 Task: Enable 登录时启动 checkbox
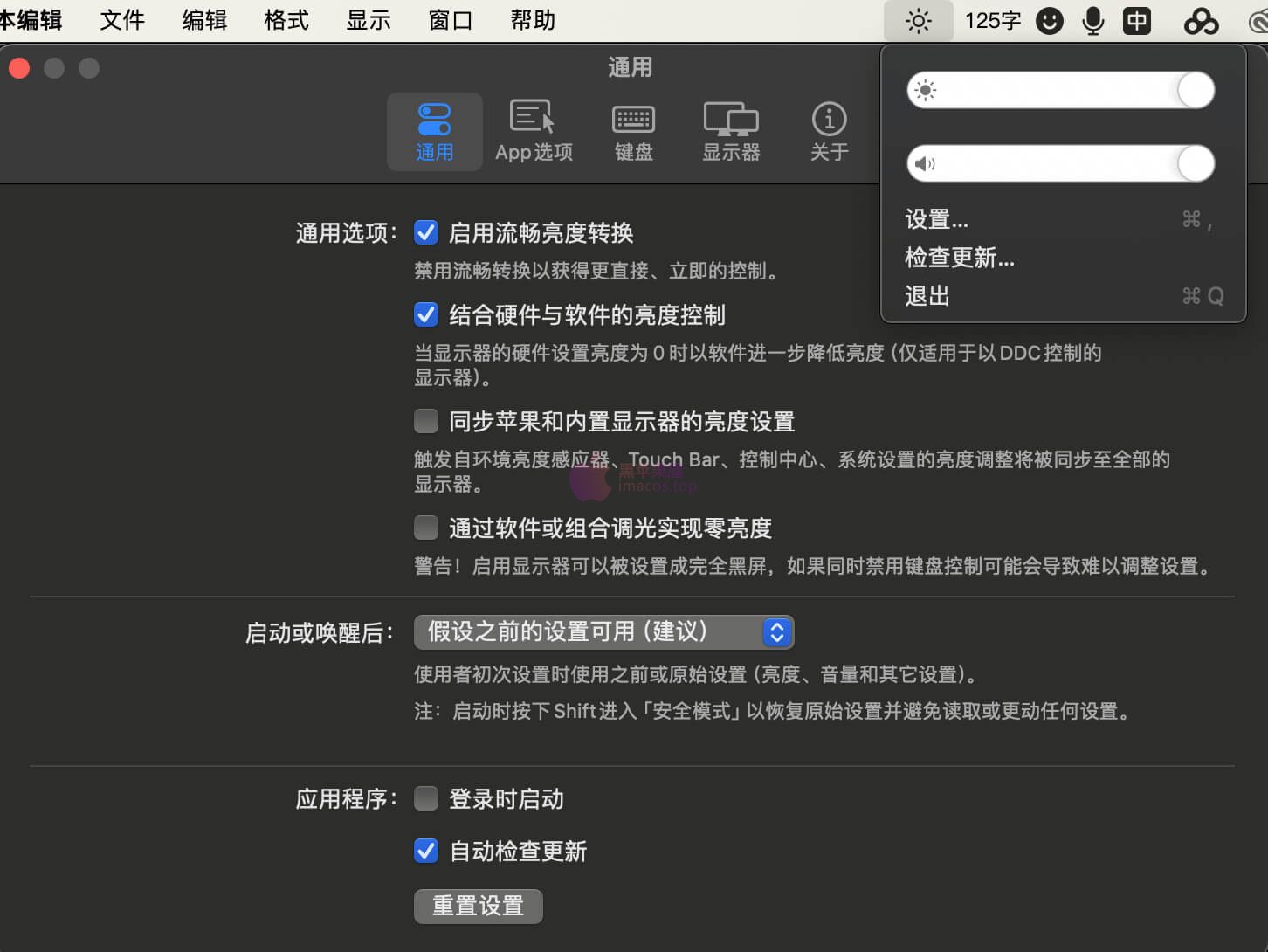[x=426, y=798]
